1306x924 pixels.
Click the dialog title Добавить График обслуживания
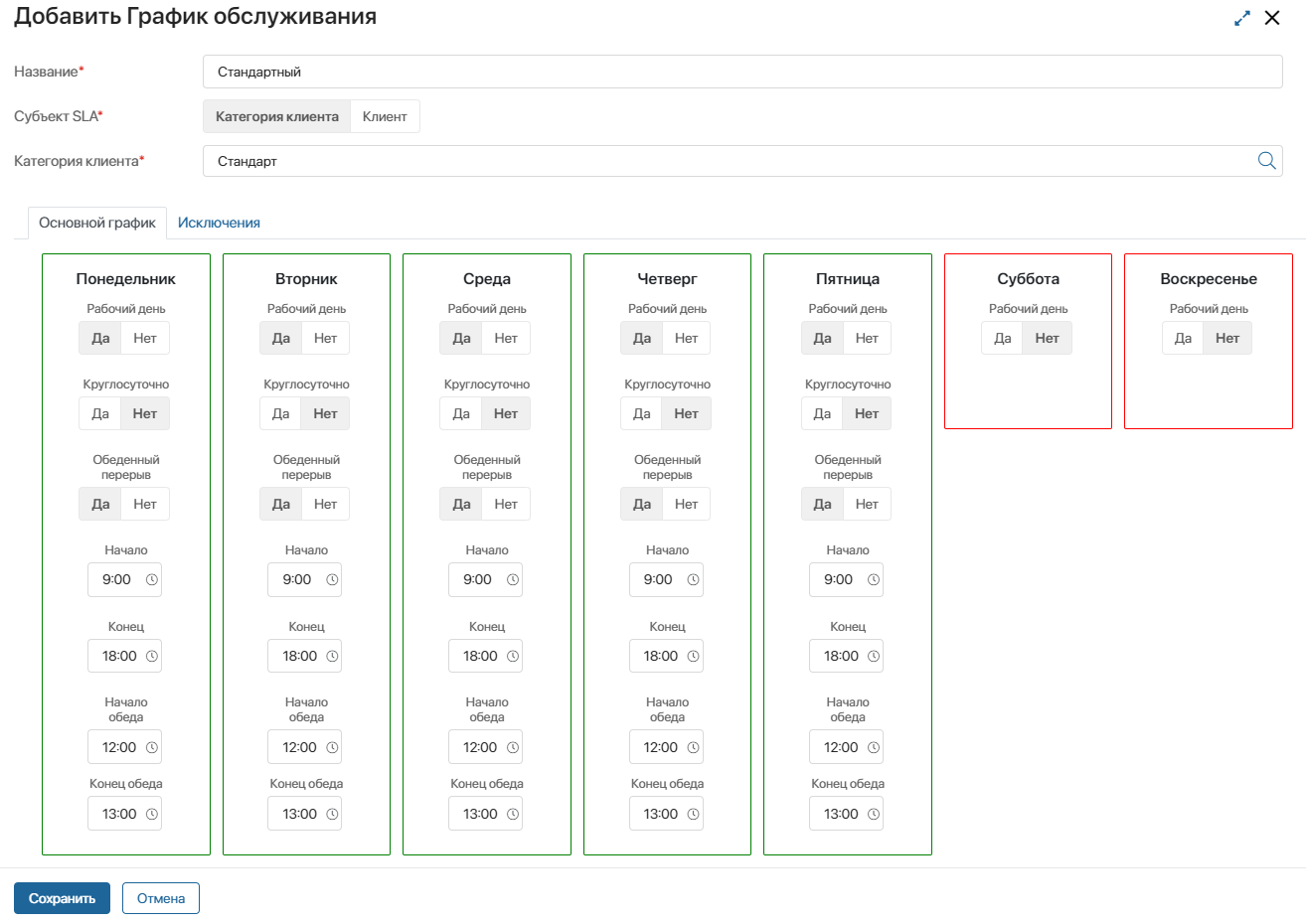pos(195,17)
